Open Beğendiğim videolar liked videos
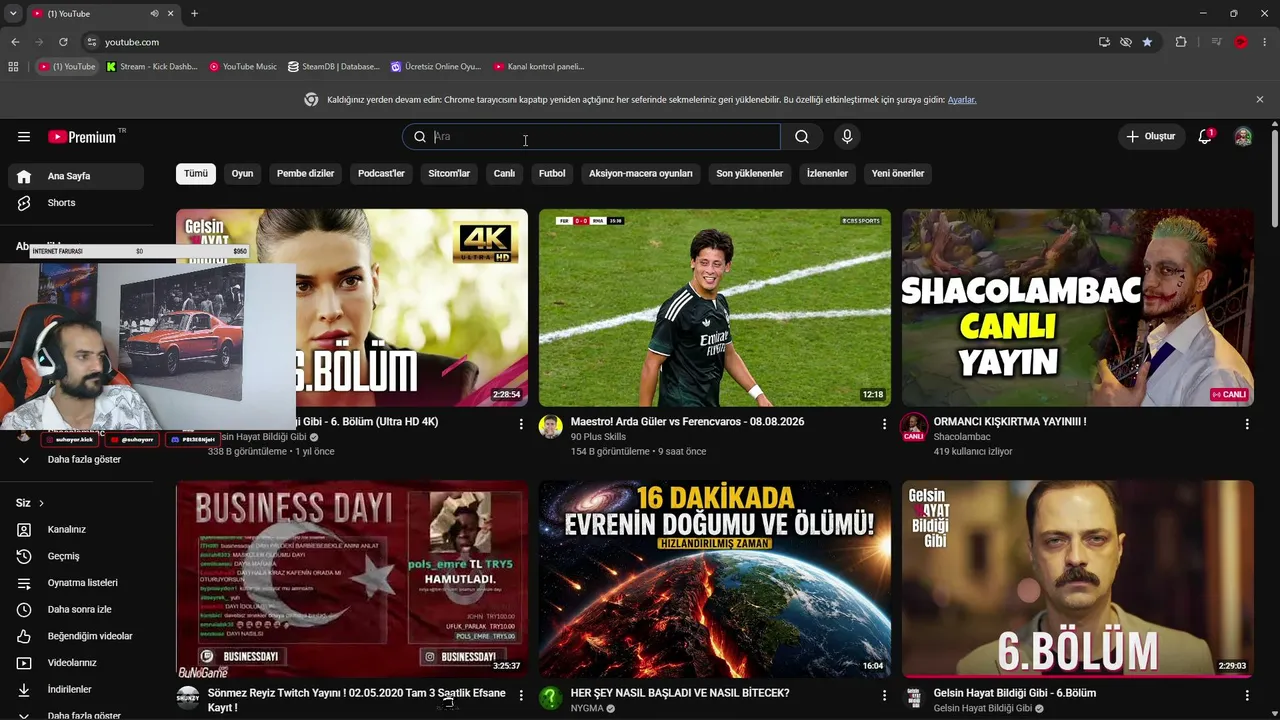The height and width of the screenshot is (720, 1280). click(76, 636)
